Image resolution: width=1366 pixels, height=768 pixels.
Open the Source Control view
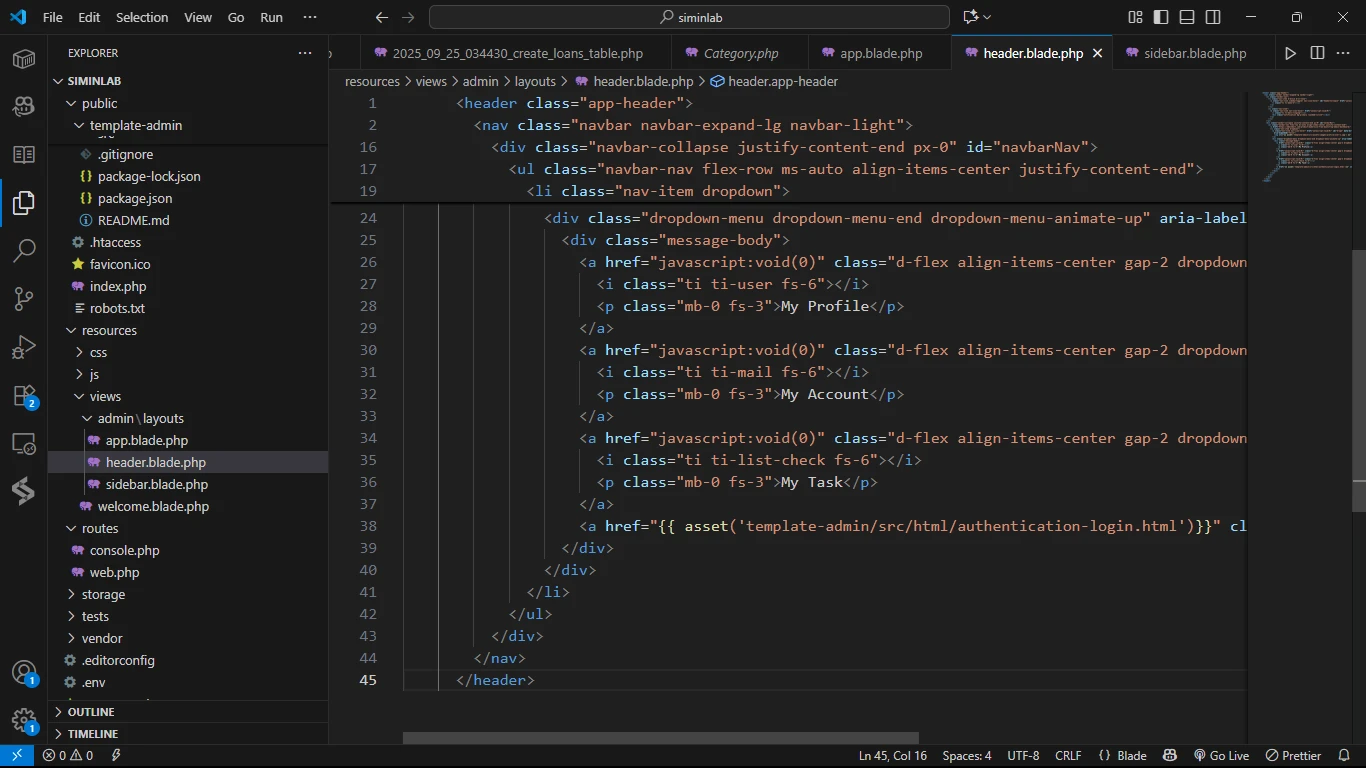coord(24,298)
